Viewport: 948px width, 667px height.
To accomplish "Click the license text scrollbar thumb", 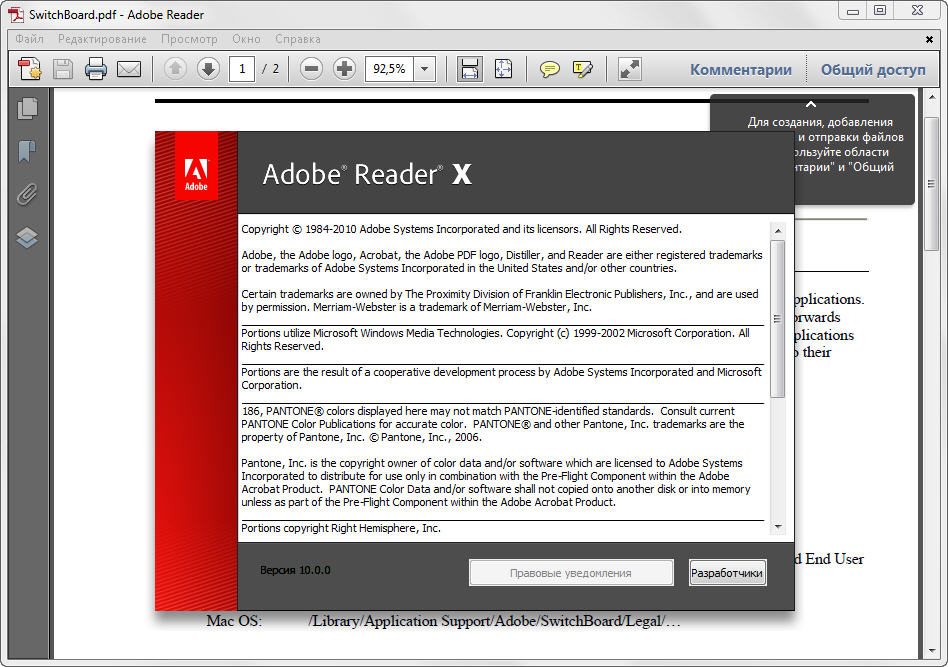I will tap(778, 319).
